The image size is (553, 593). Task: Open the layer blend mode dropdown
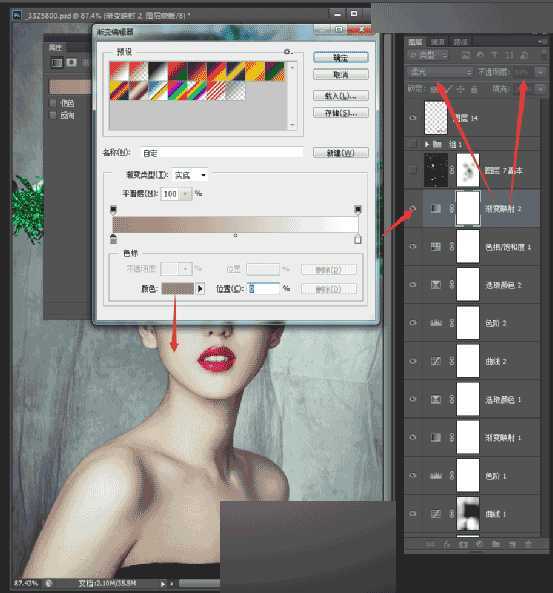click(x=440, y=72)
